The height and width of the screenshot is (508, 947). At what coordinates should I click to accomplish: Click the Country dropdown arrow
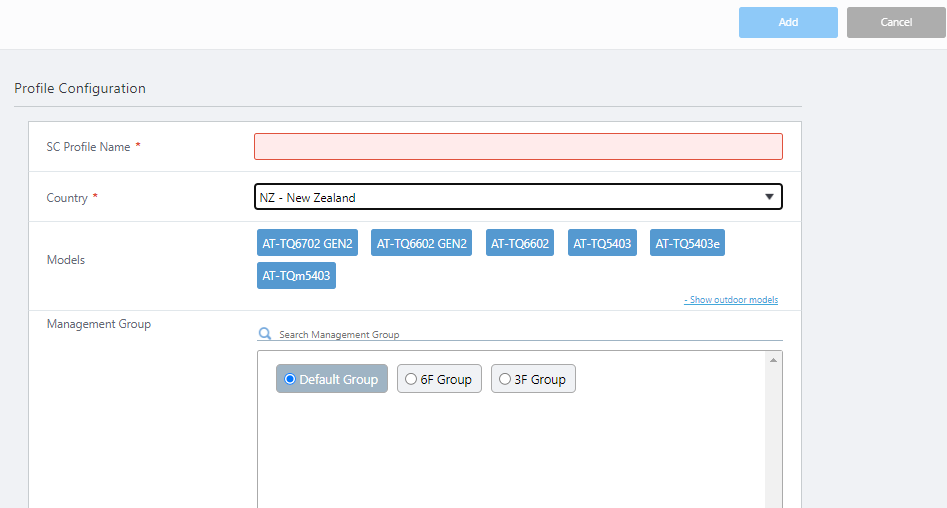point(769,197)
